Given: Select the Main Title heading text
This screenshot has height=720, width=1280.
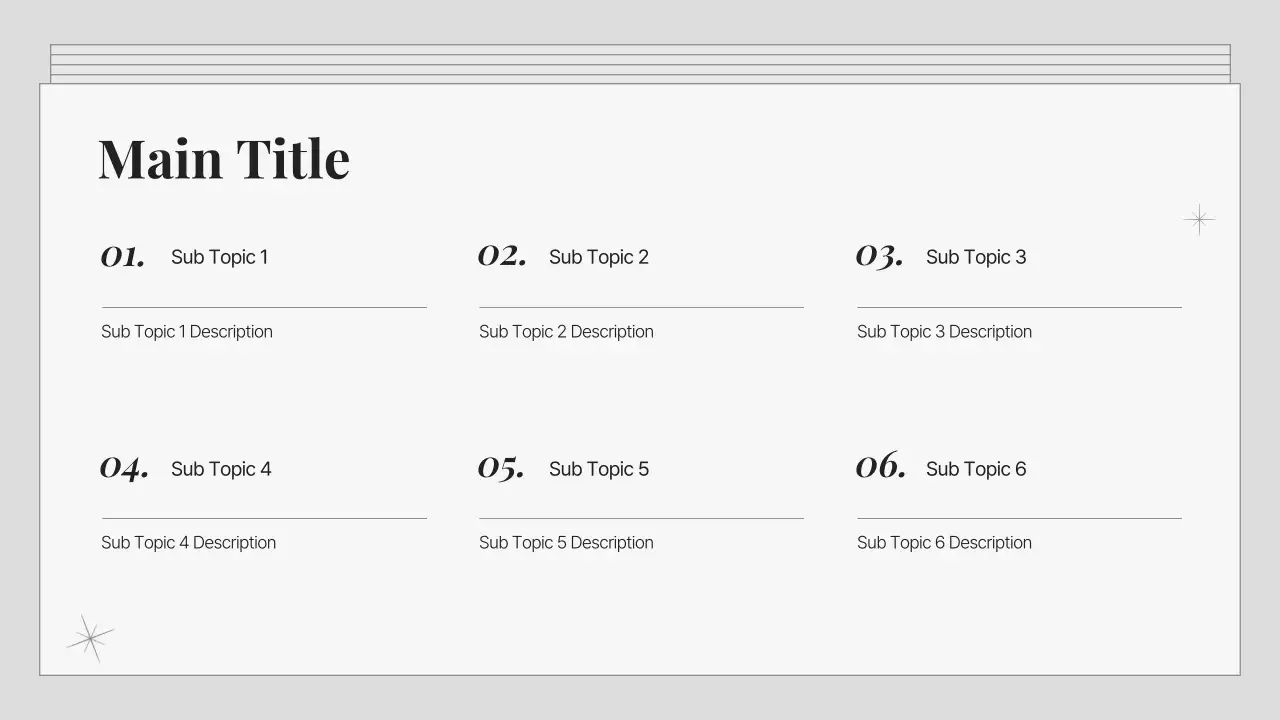Looking at the screenshot, I should coord(224,159).
